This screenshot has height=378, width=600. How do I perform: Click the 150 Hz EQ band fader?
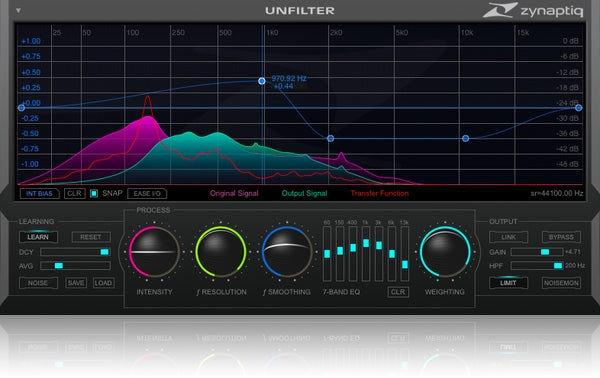340,254
